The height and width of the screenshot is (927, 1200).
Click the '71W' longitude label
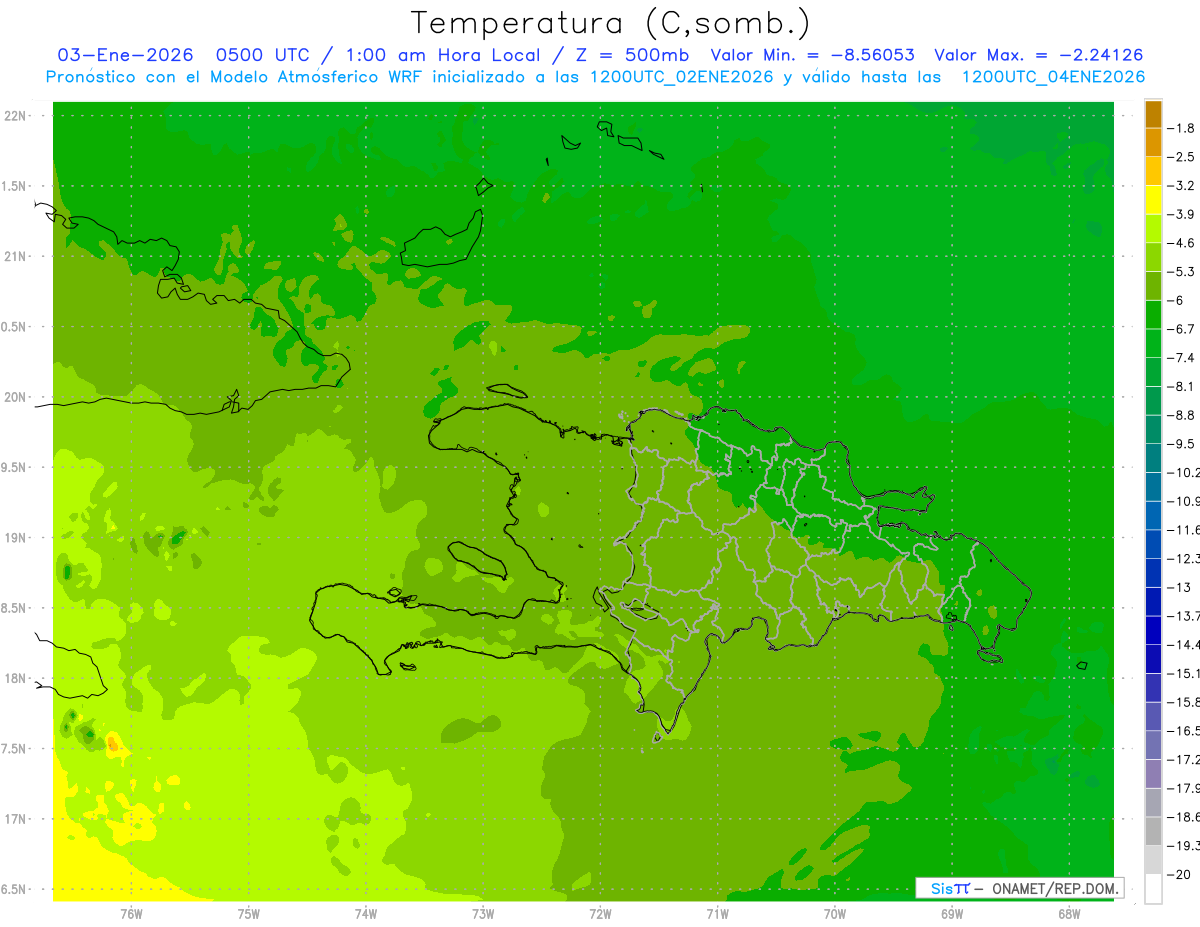pyautogui.click(x=717, y=912)
